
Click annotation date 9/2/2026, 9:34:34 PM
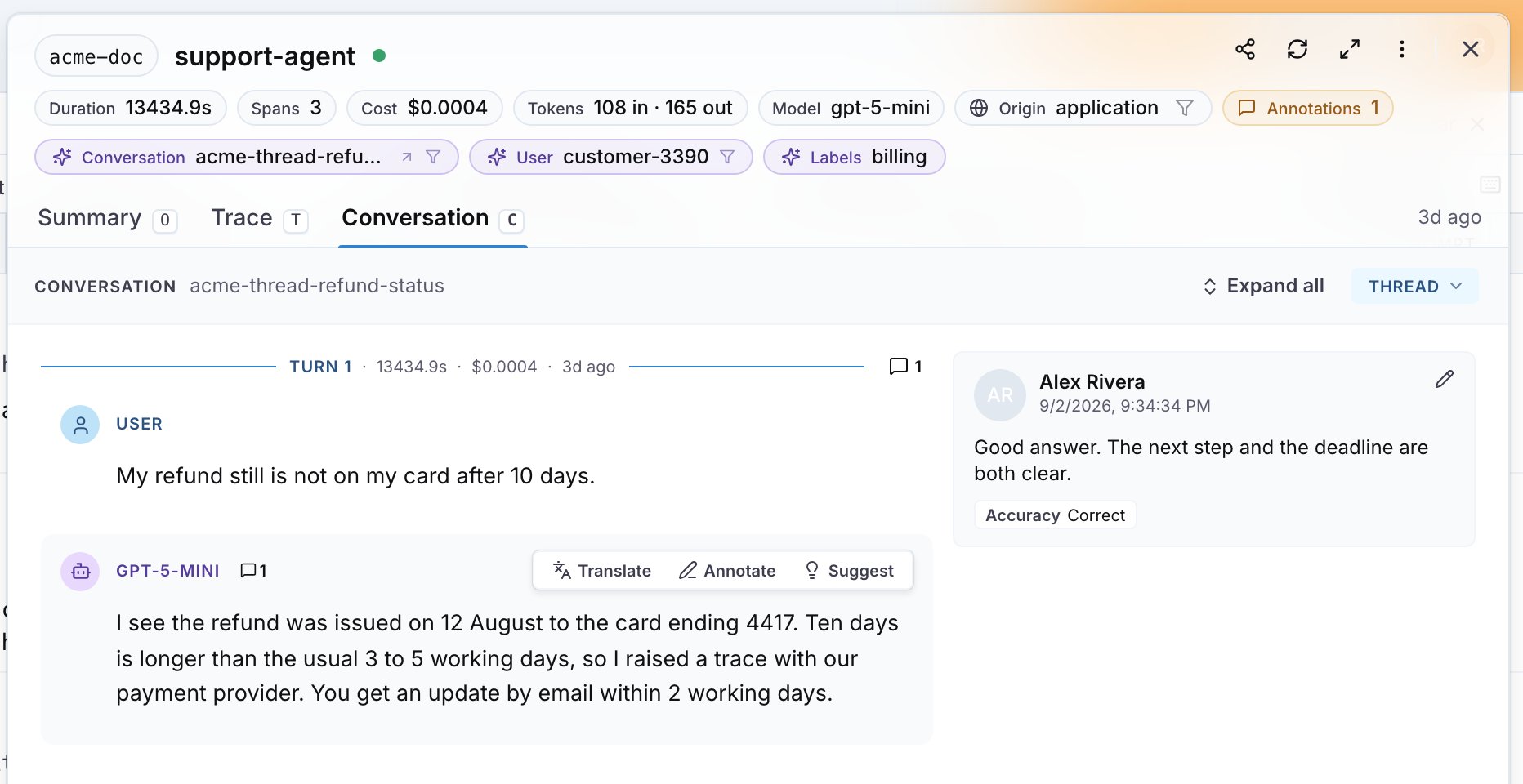(x=1125, y=406)
